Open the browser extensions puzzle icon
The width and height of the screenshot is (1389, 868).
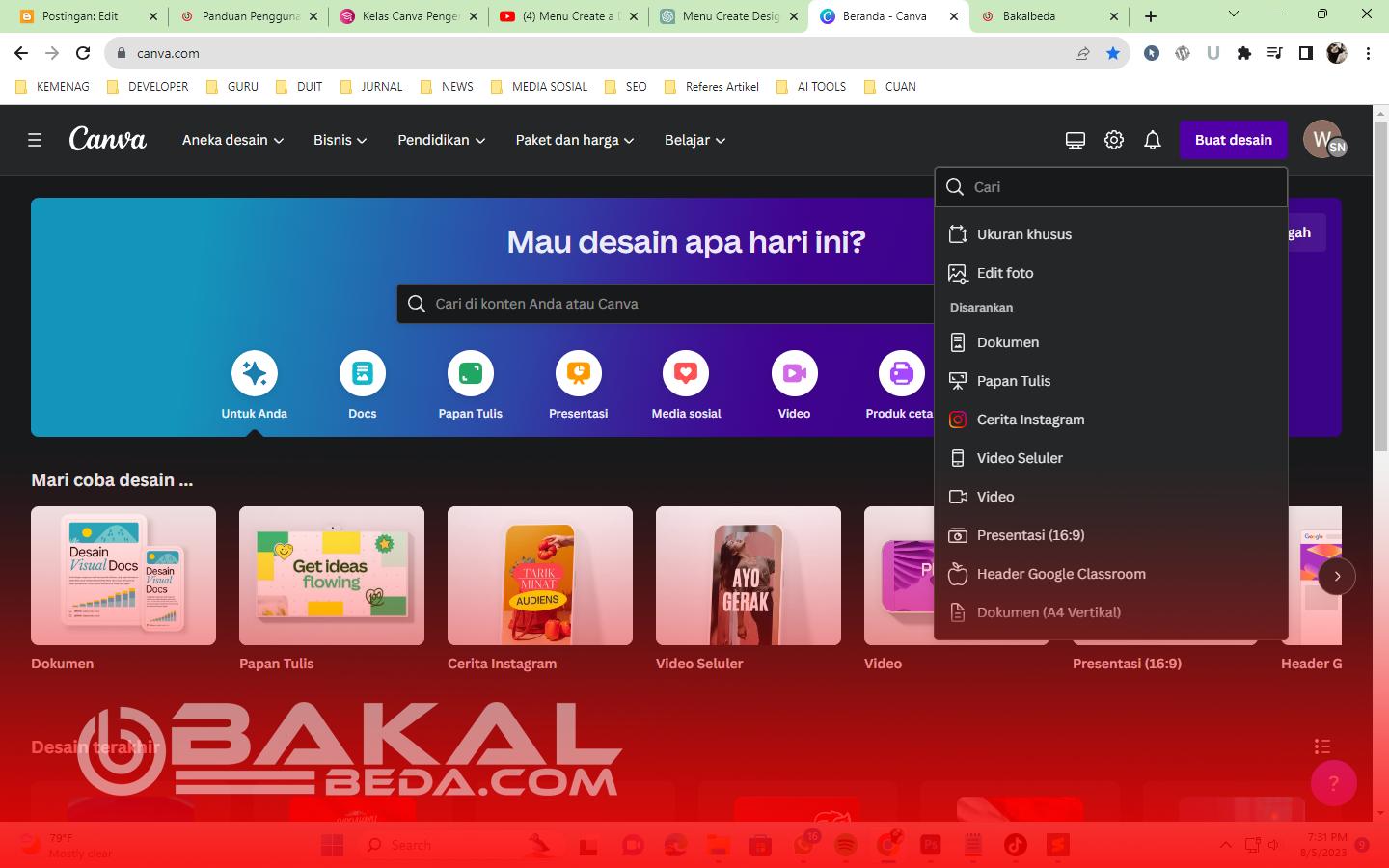point(1244,53)
